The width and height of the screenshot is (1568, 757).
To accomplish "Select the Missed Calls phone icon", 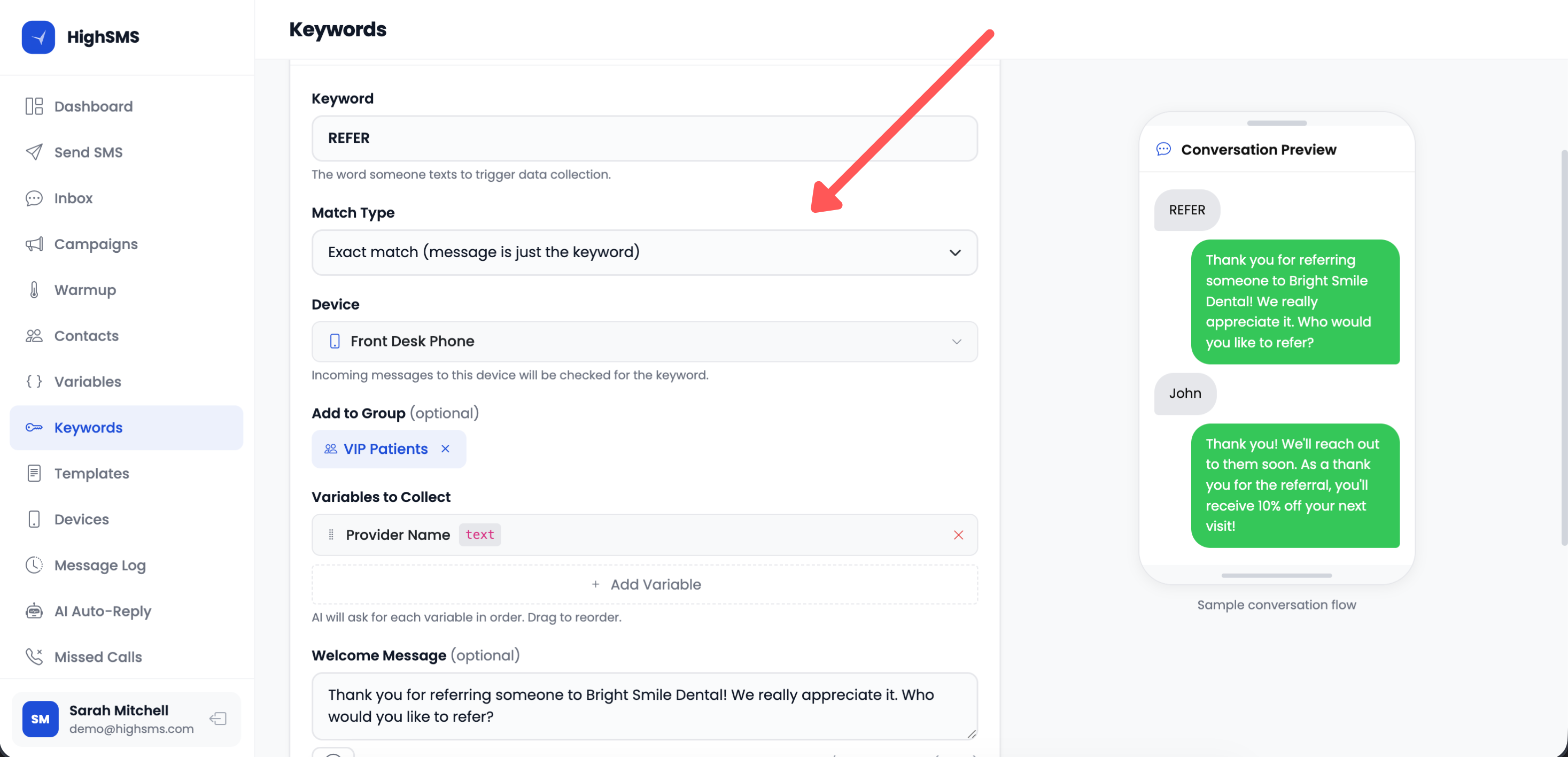I will (x=34, y=656).
